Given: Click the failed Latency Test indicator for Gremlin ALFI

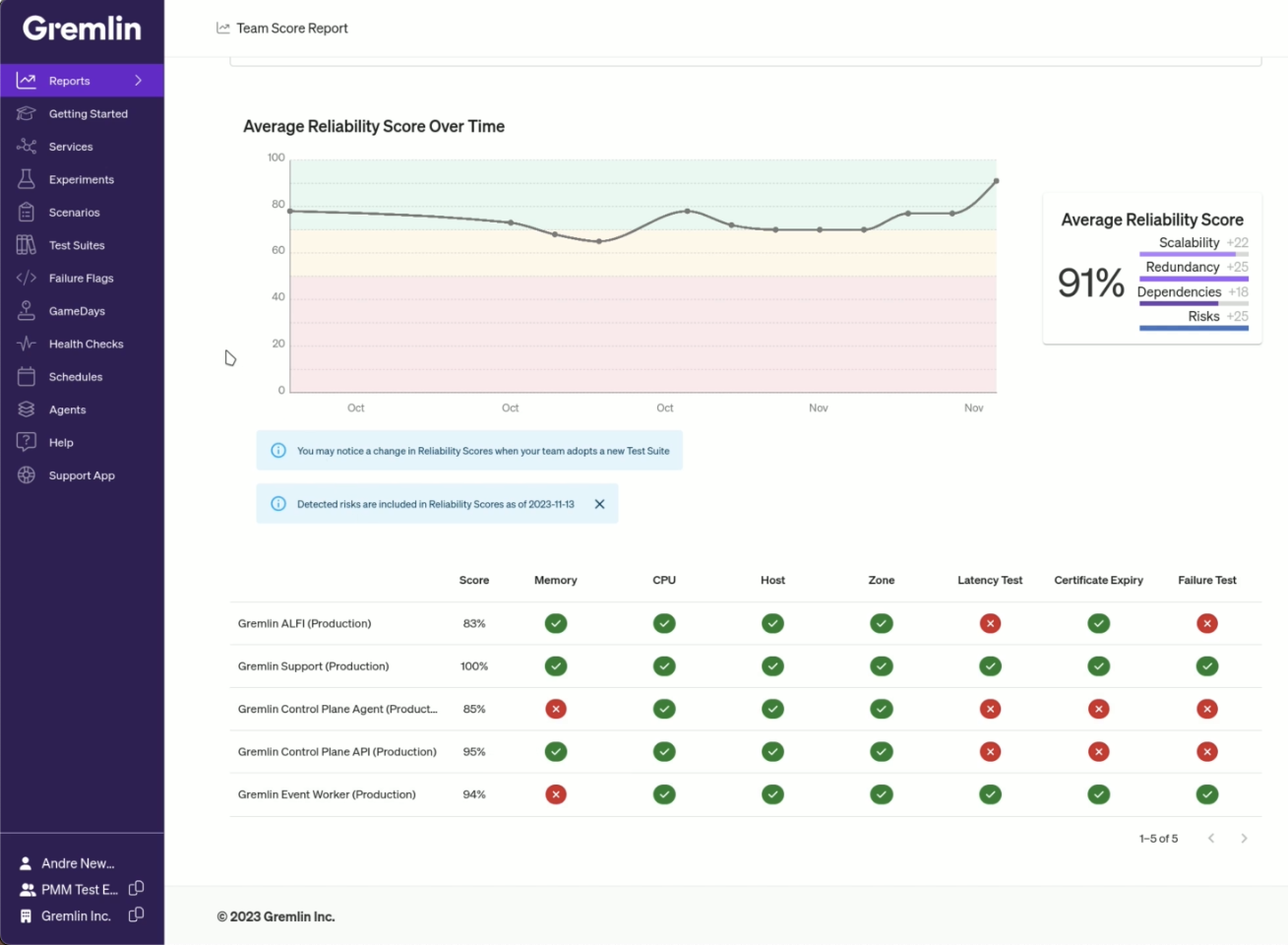Looking at the screenshot, I should [x=990, y=623].
